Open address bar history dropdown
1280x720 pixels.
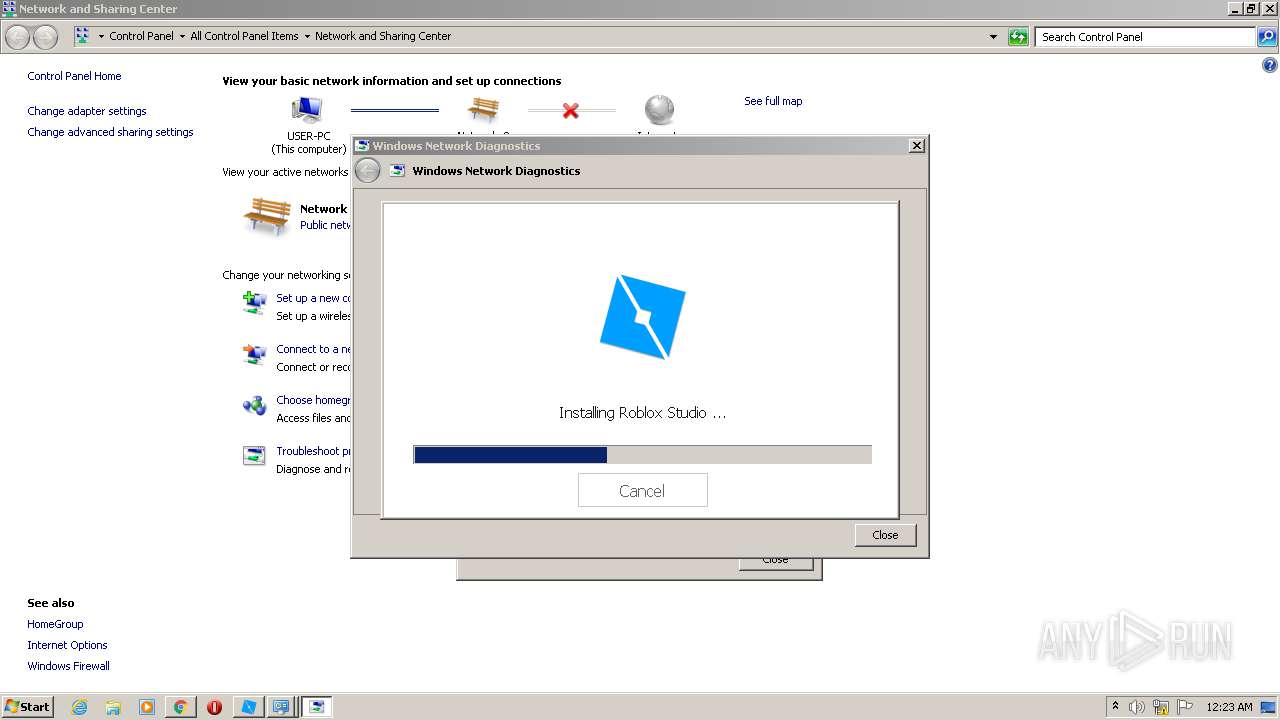pyautogui.click(x=993, y=37)
